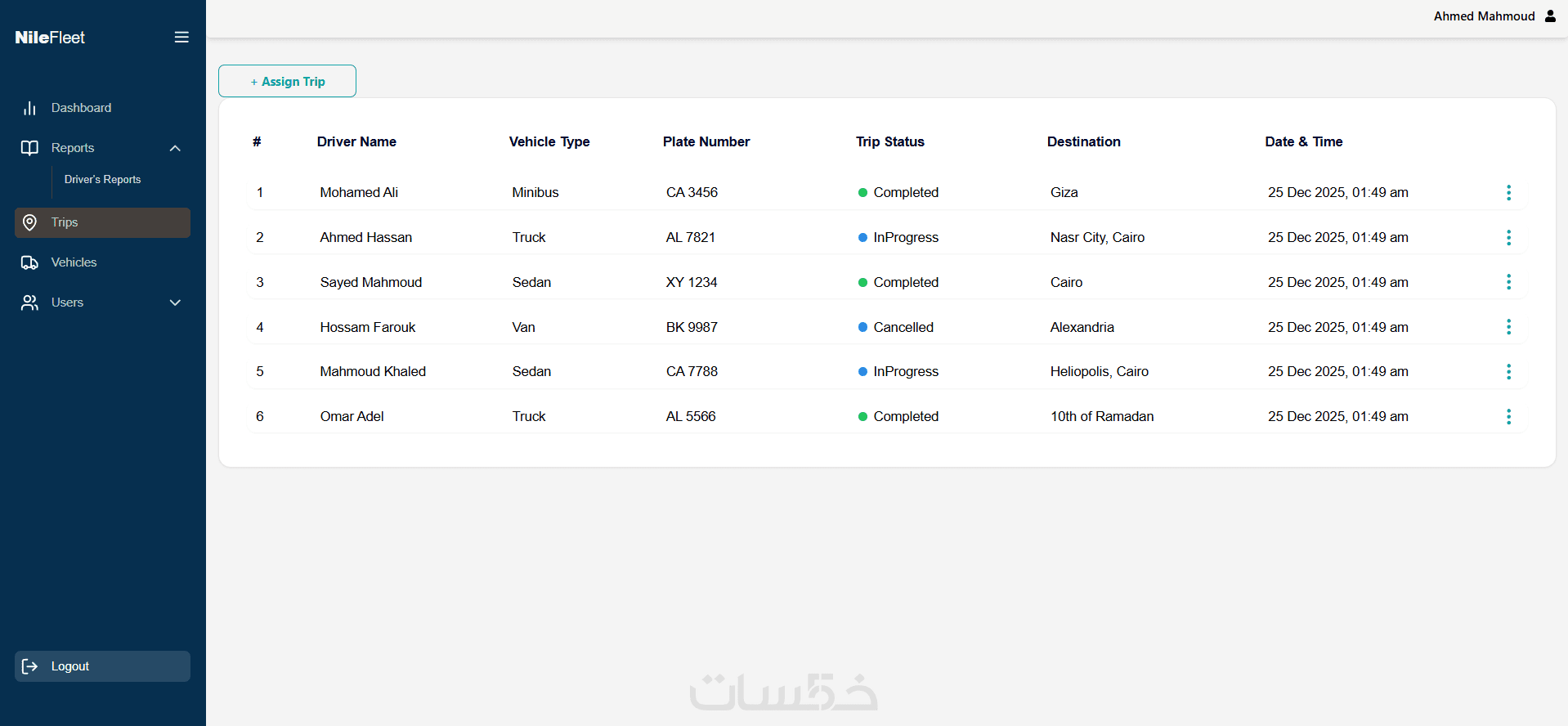
Task: Open three-dot menu for Sayed Mahmoud row
Action: (x=1508, y=282)
